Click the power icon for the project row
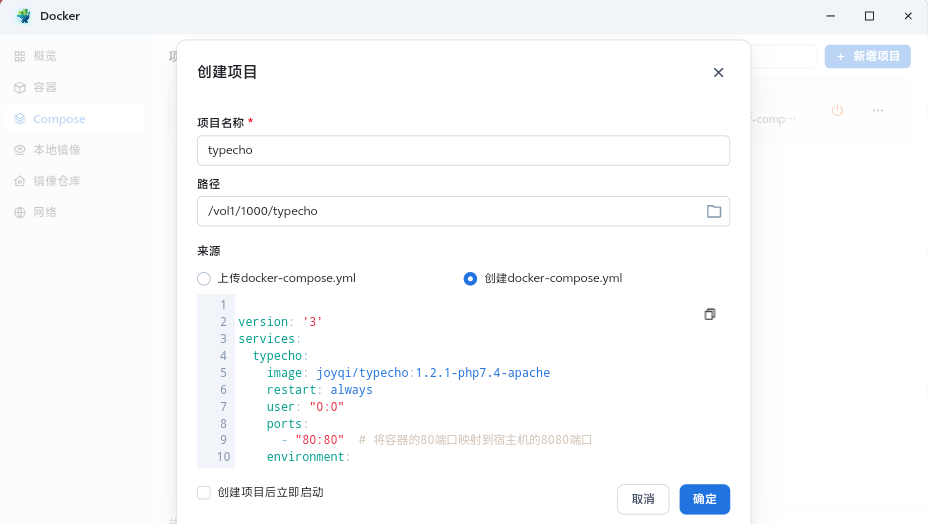 tap(838, 110)
